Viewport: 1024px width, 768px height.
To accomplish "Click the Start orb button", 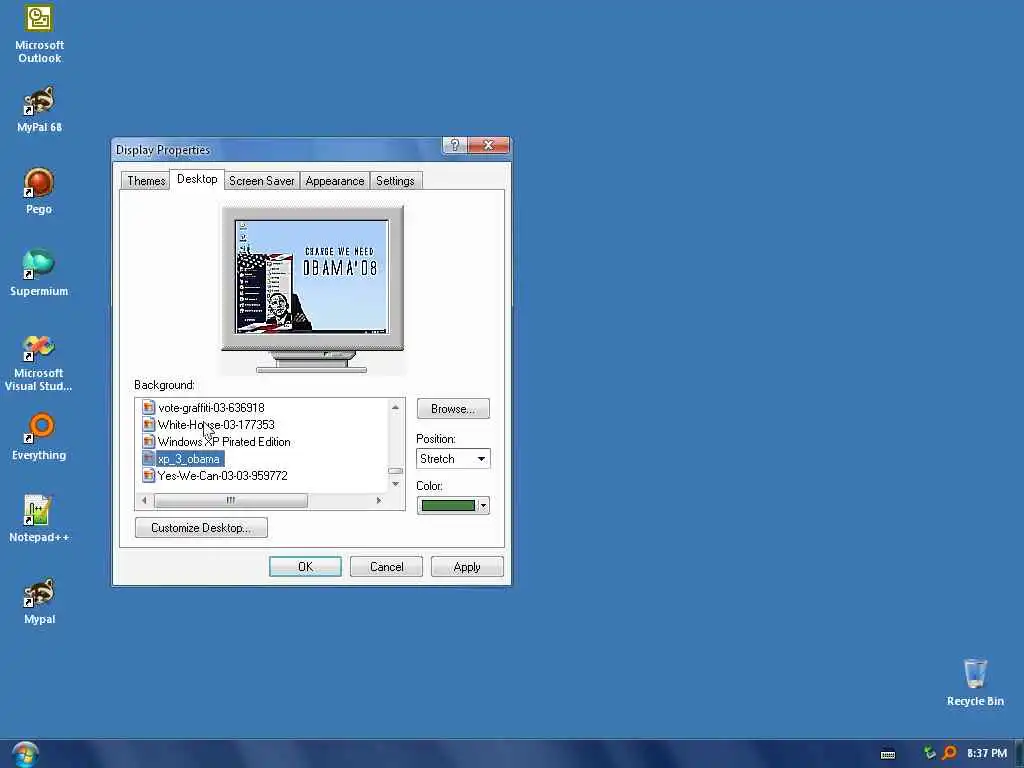I will 25,754.
